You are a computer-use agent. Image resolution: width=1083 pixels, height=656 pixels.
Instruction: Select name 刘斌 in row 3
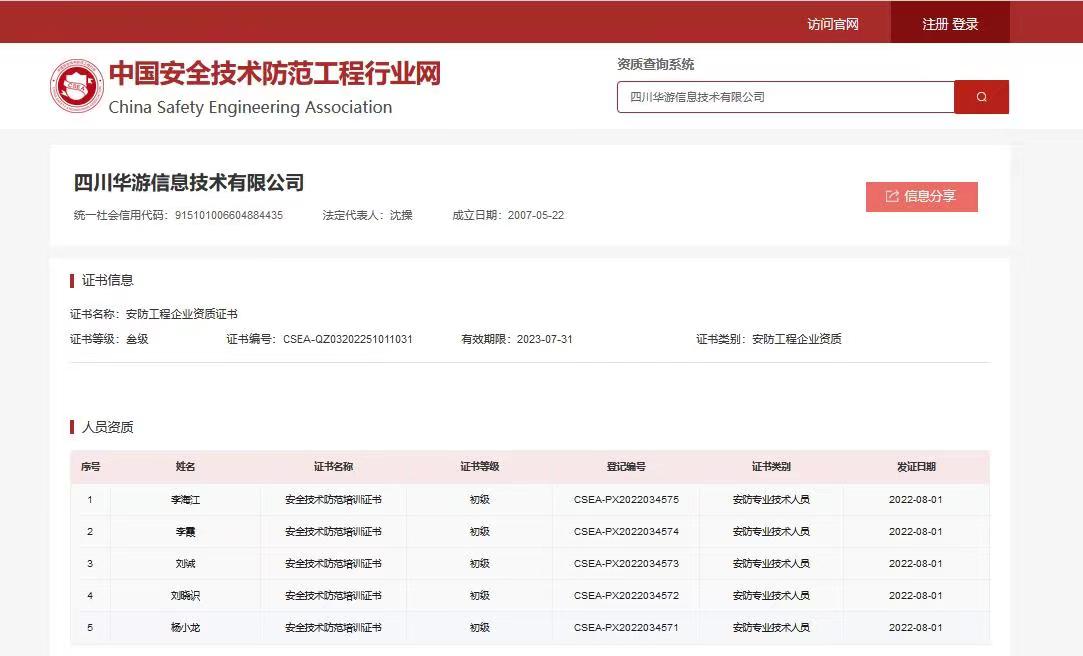point(185,563)
